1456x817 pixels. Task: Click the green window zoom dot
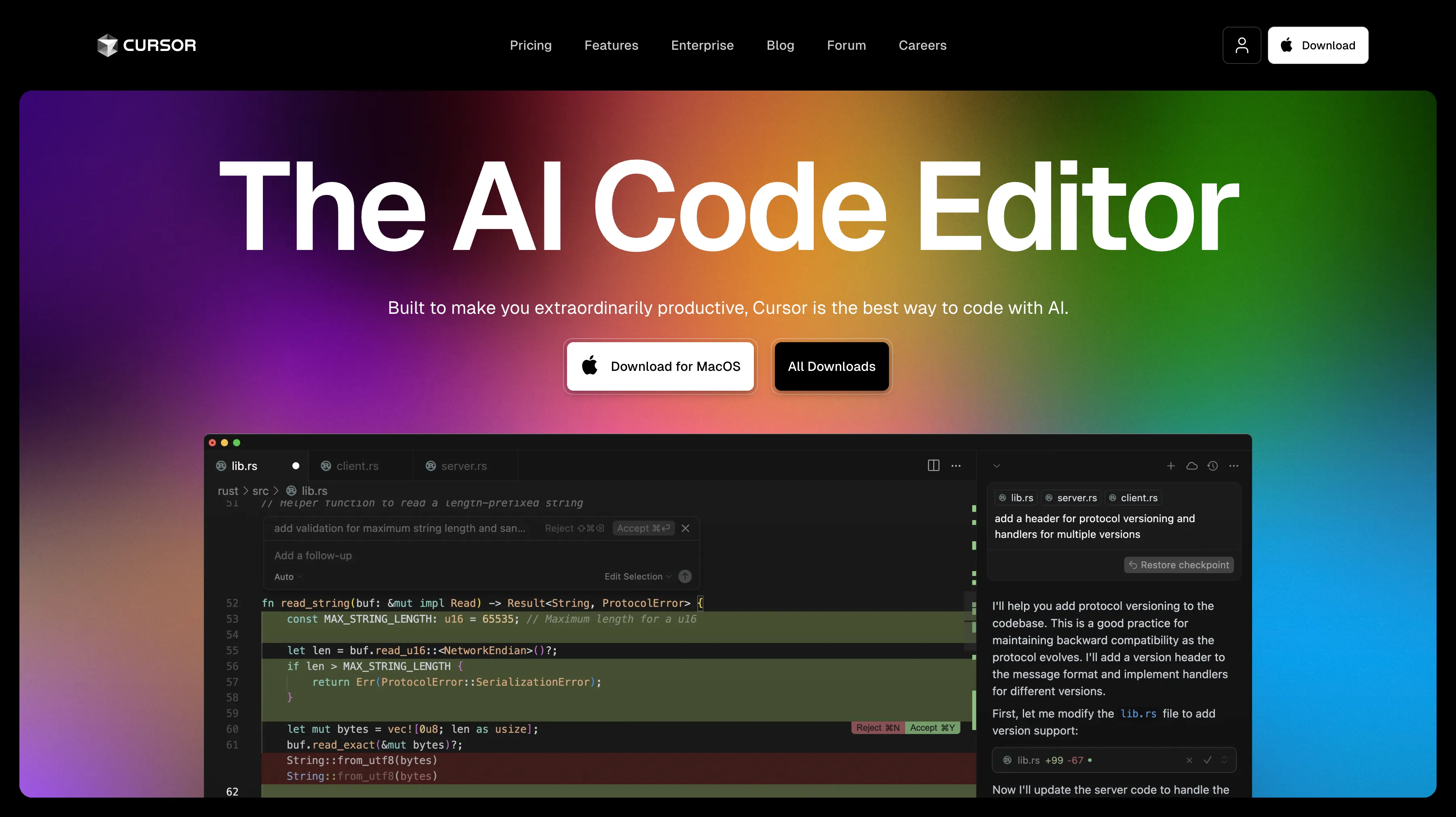point(237,443)
